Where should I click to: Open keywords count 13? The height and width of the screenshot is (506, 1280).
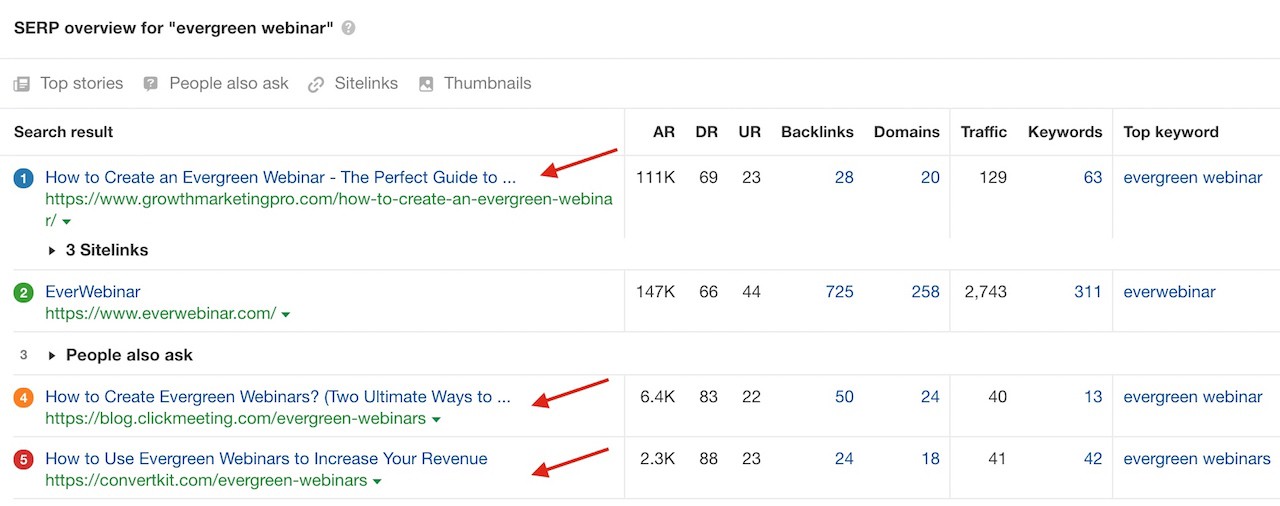[x=1092, y=397]
